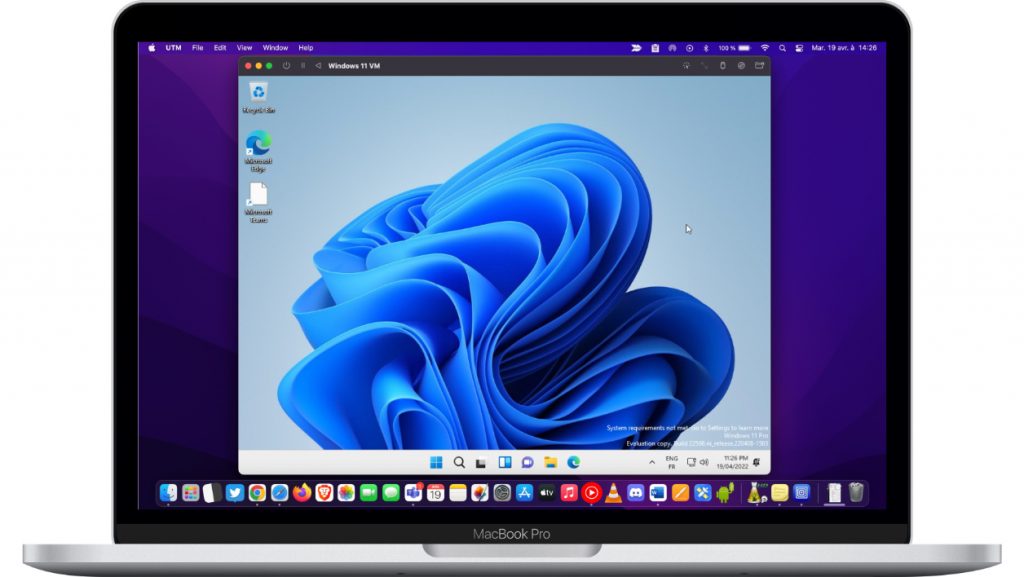The height and width of the screenshot is (577, 1024).
Task: Open Task View in Windows taskbar
Action: coord(481,462)
